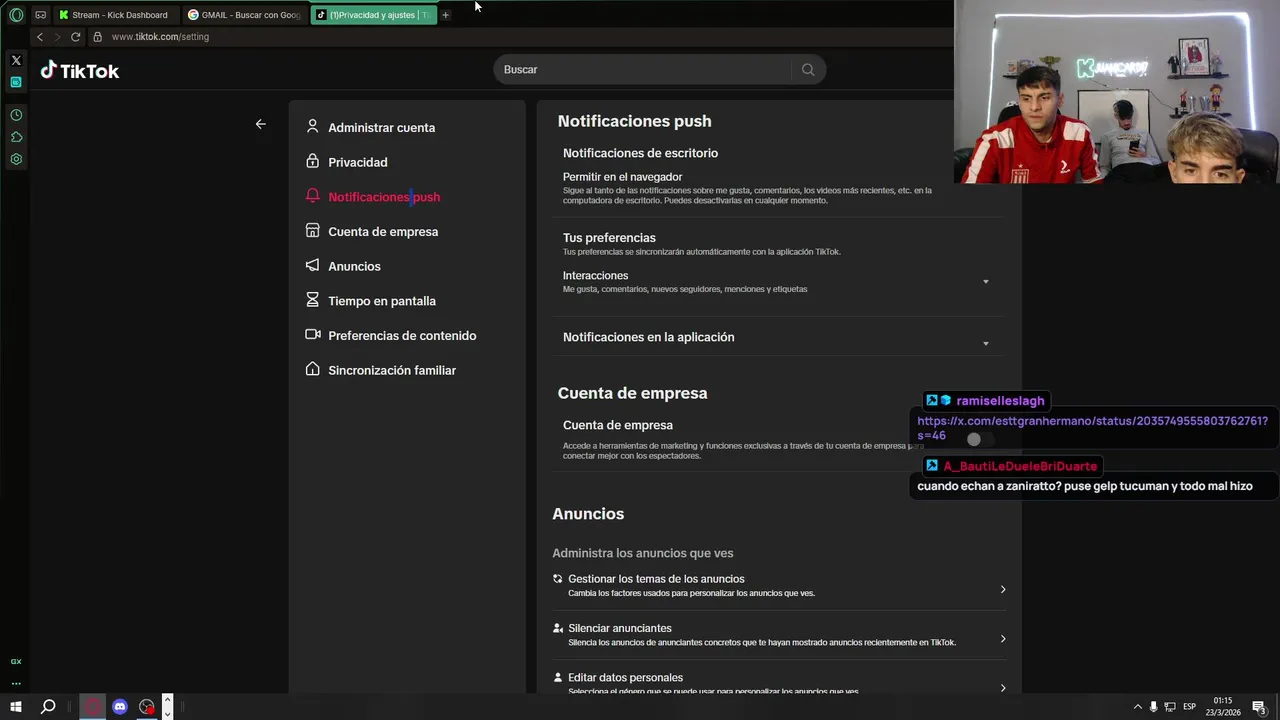Switch to Stream - Kick Dashboard tab
This screenshot has width=1280, height=720.
pos(118,15)
